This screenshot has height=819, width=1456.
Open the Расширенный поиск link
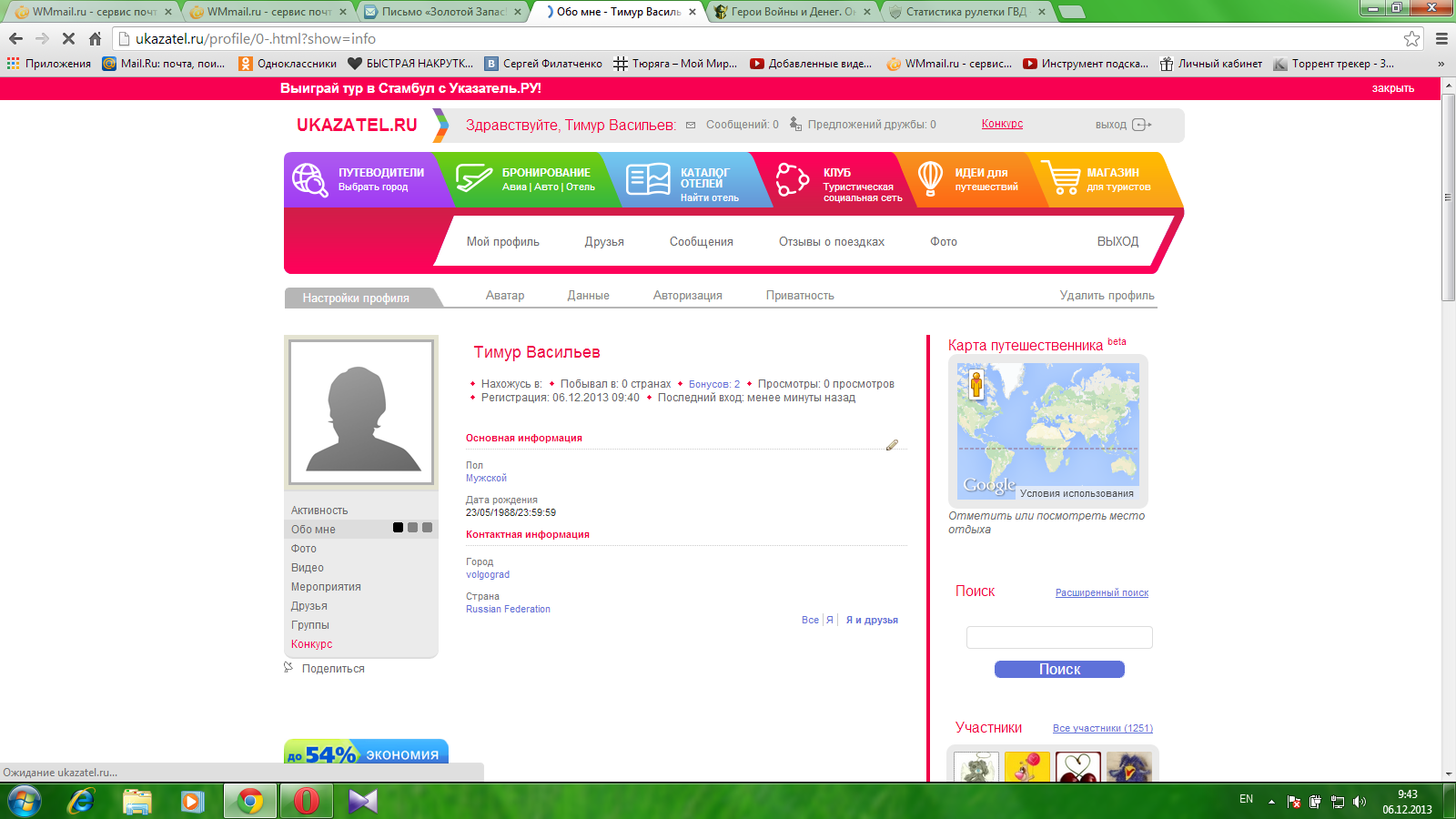1102,592
